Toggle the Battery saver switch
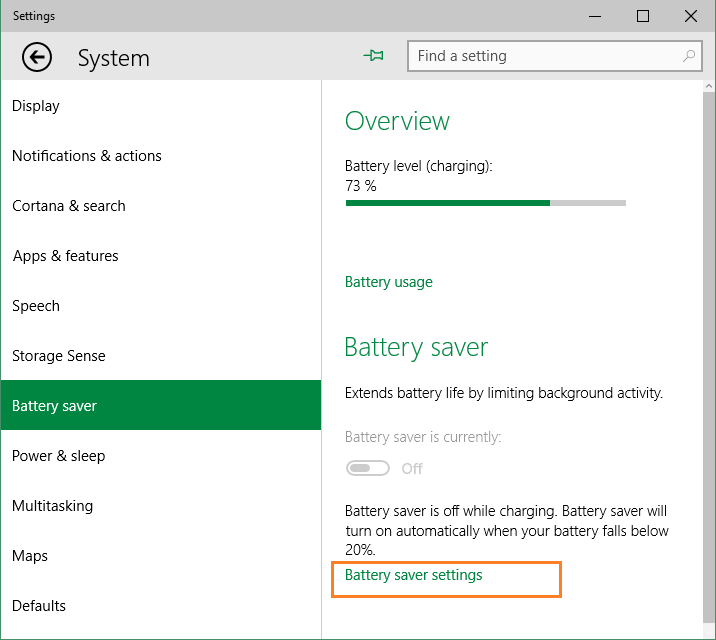The image size is (716, 640). click(367, 468)
